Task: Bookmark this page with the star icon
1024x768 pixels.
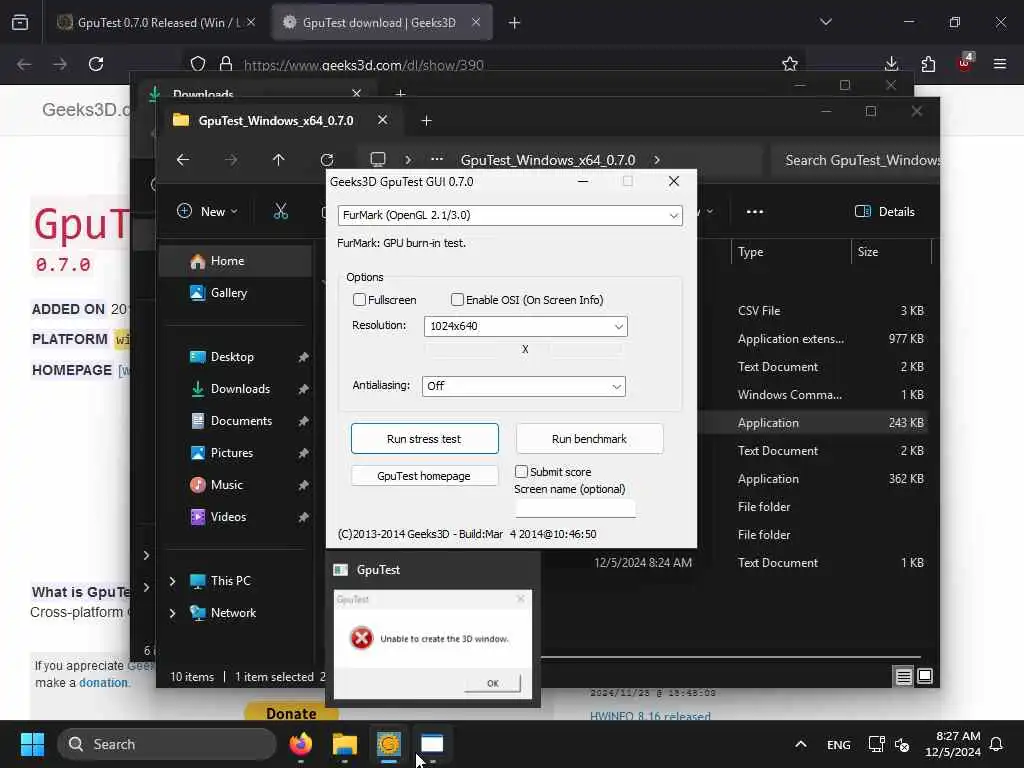Action: tap(790, 64)
